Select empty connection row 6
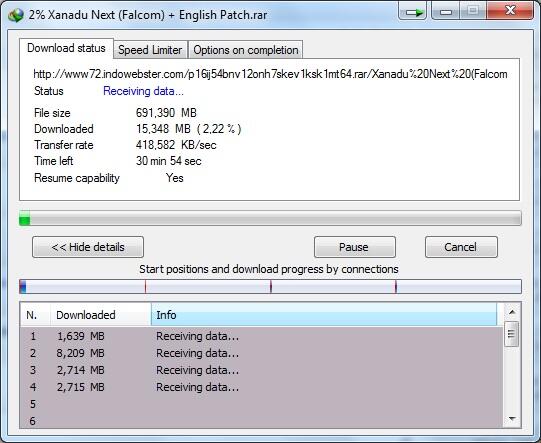The height and width of the screenshot is (443, 541). click(x=262, y=421)
